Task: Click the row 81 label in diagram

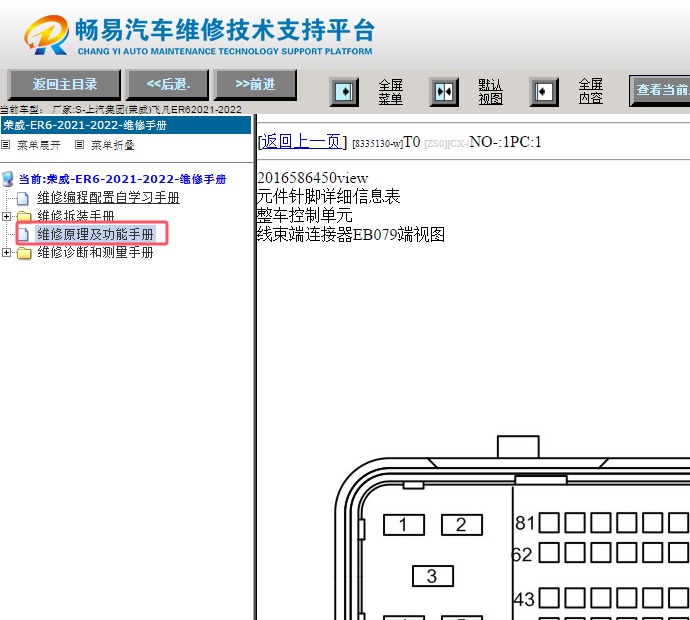Action: click(x=525, y=523)
